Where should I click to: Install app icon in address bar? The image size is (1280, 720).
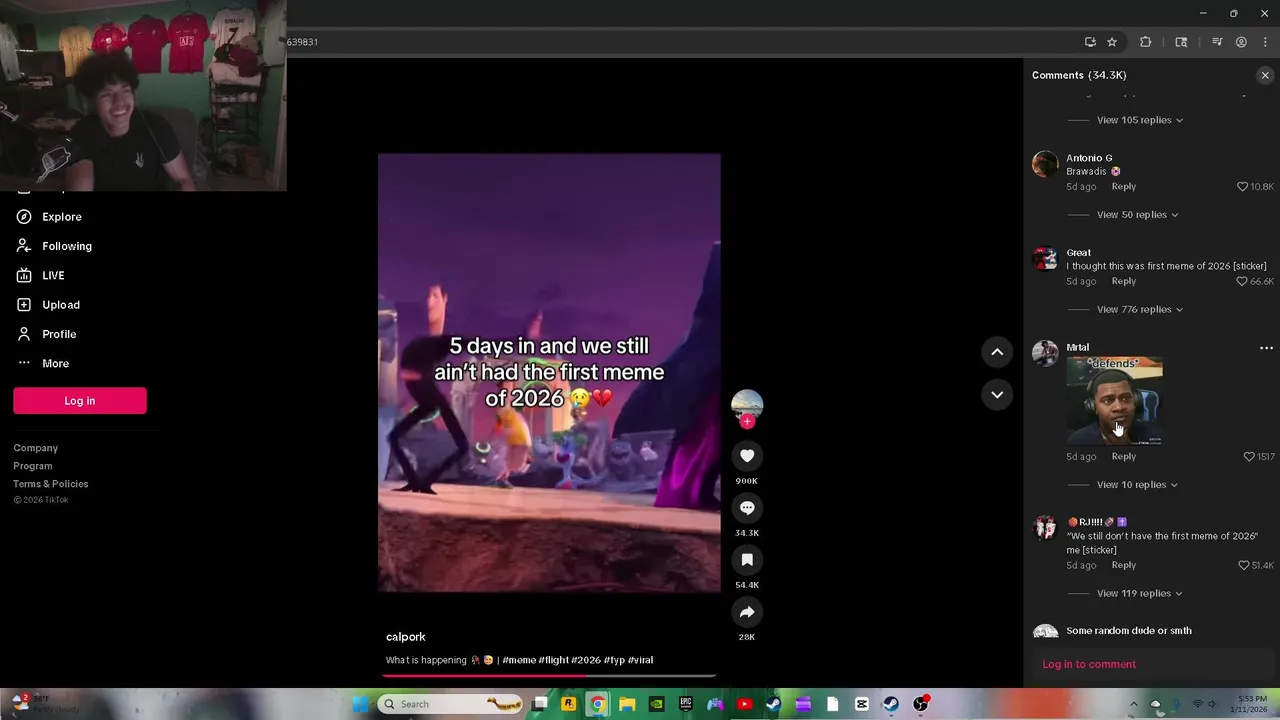point(1090,42)
